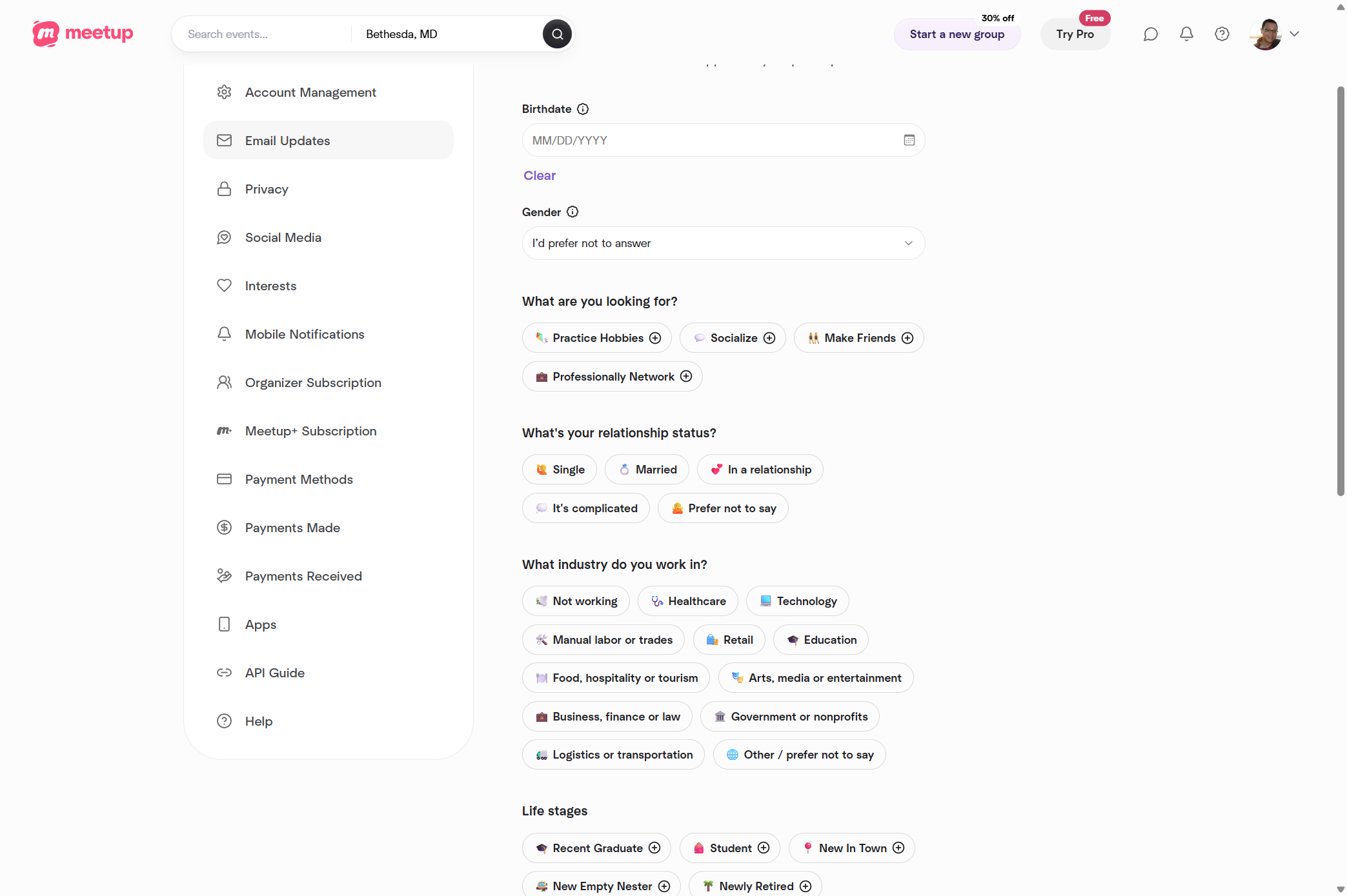Click the Account Management gear icon
Viewport: 1347px width, 896px height.
[x=224, y=92]
